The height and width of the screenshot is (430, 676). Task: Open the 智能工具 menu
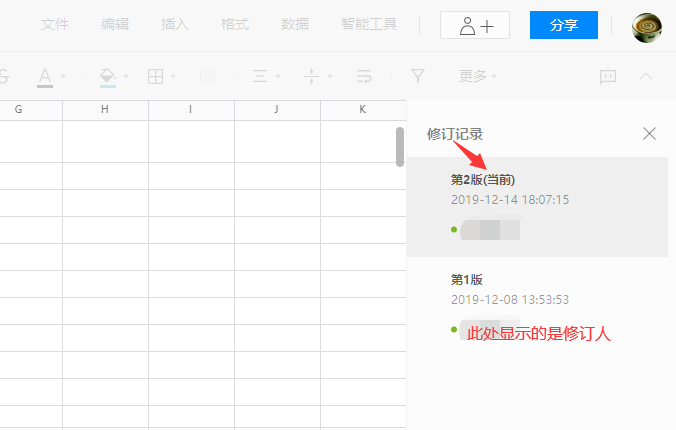click(x=369, y=25)
